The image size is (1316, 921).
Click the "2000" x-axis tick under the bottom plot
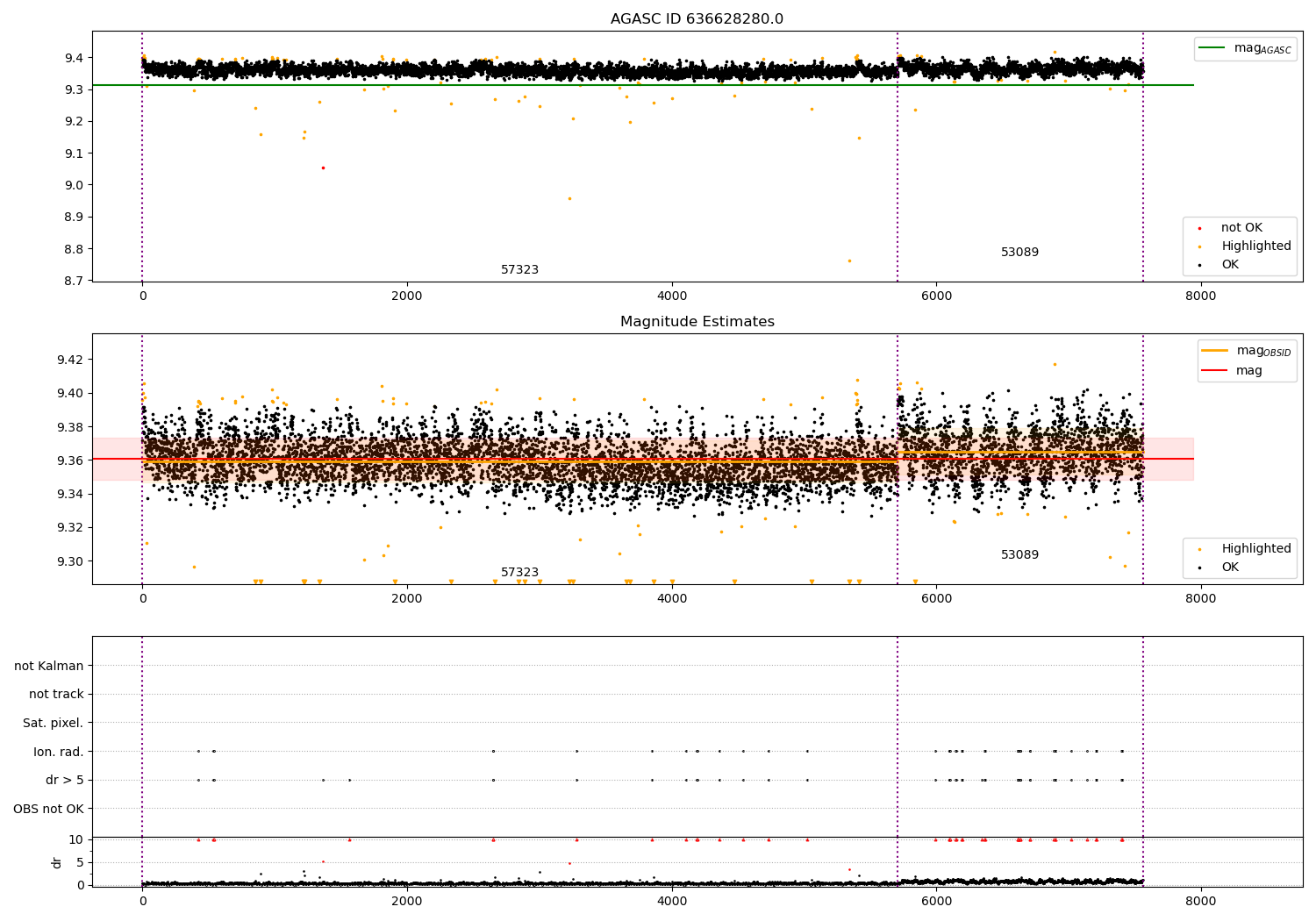point(407,901)
